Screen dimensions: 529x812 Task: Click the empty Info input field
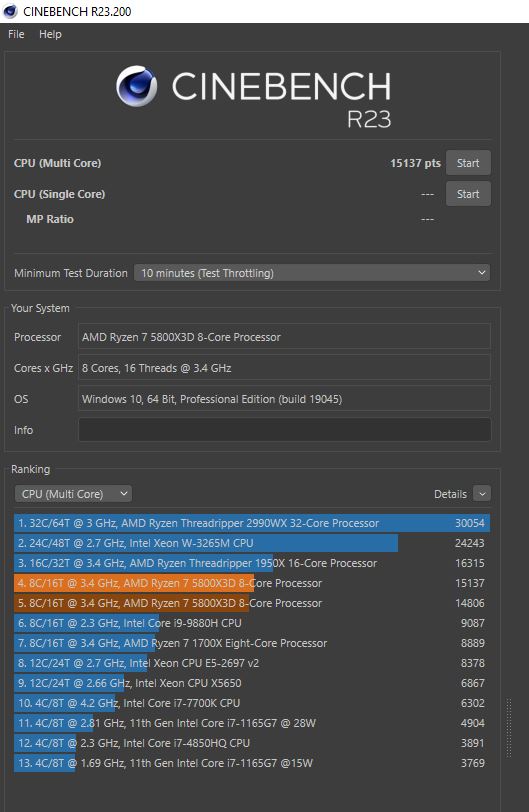[x=284, y=430]
